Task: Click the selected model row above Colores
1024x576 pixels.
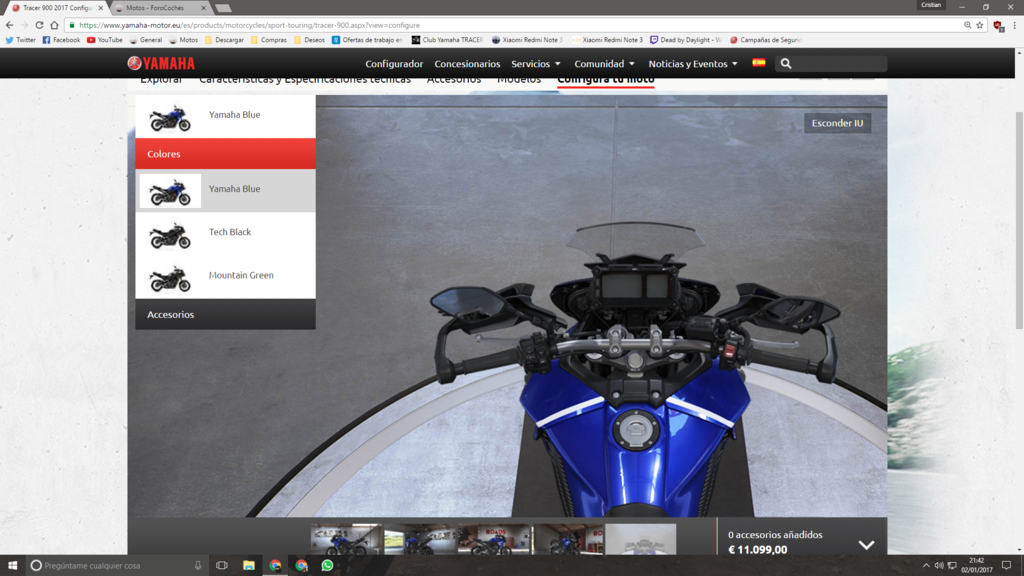Action: 225,116
